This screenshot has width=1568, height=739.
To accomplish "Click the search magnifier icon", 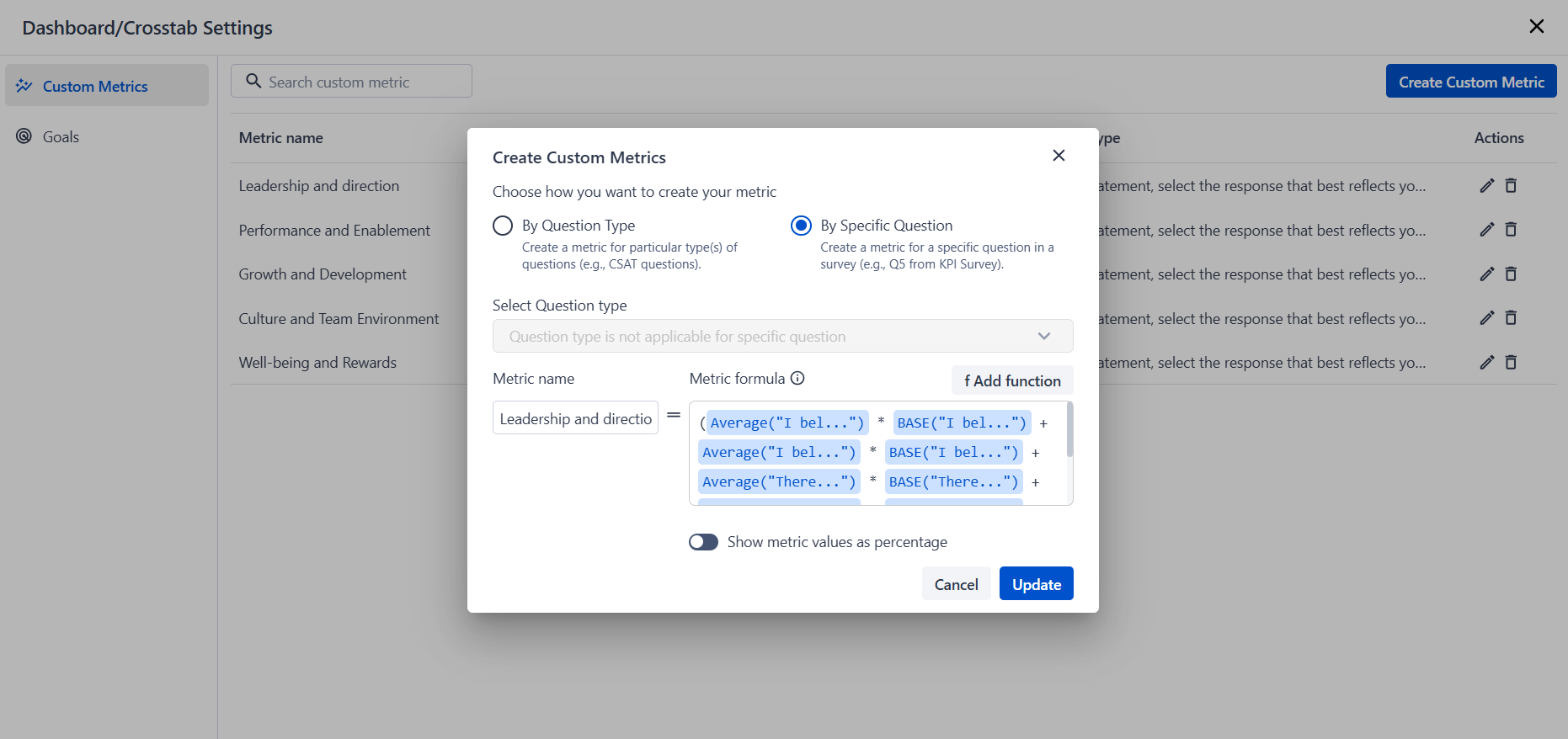I will (253, 82).
